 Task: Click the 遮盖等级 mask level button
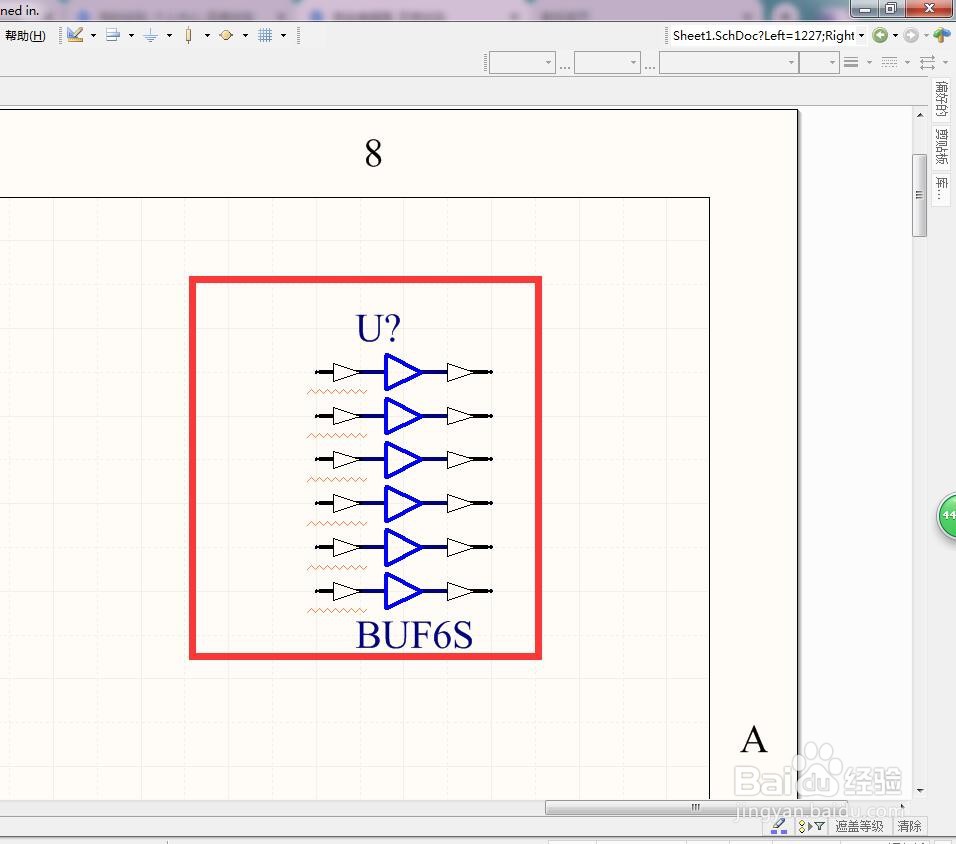(859, 826)
